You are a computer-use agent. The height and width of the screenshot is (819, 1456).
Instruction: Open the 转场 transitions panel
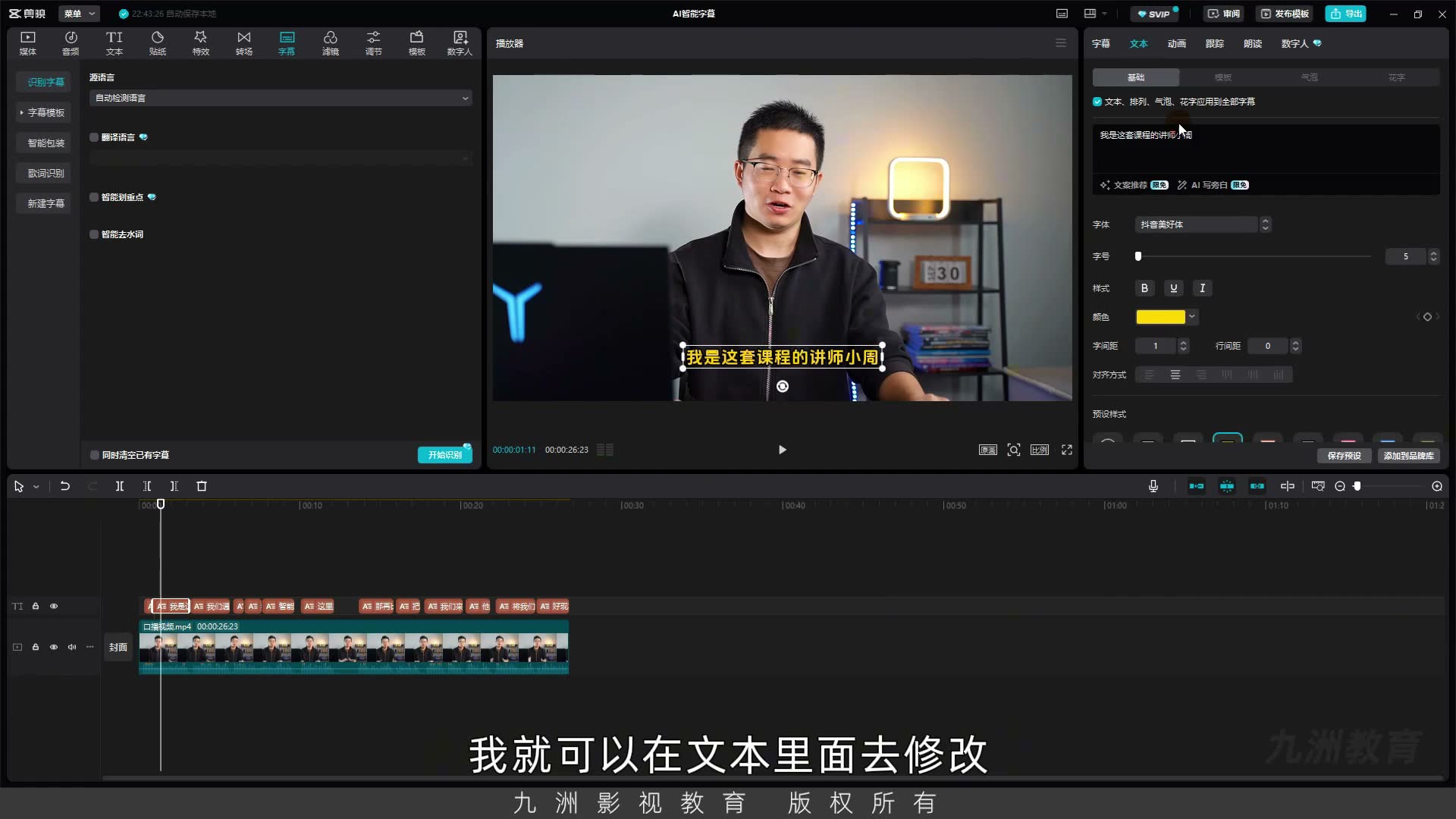point(243,43)
